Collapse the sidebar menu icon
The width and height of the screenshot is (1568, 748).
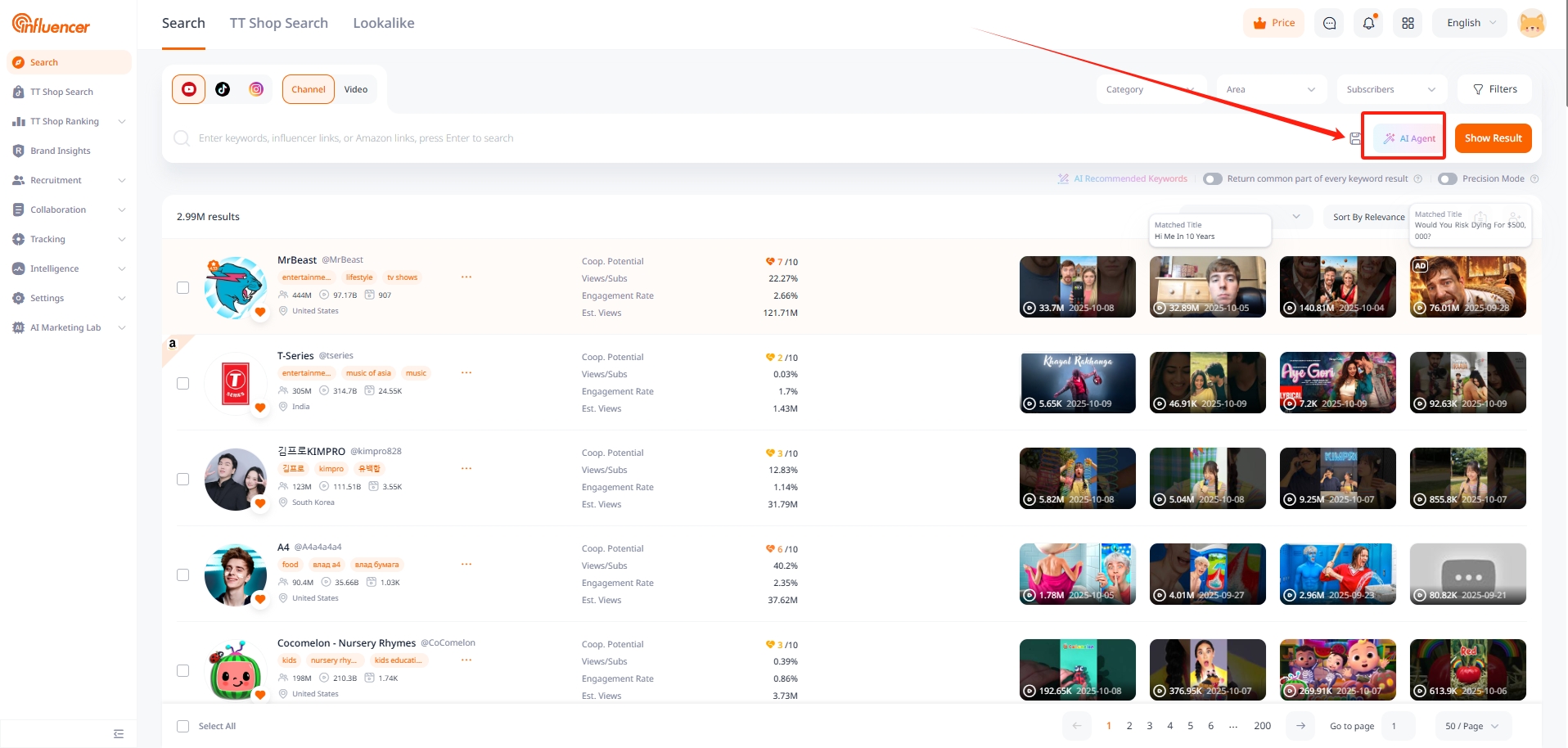(119, 733)
